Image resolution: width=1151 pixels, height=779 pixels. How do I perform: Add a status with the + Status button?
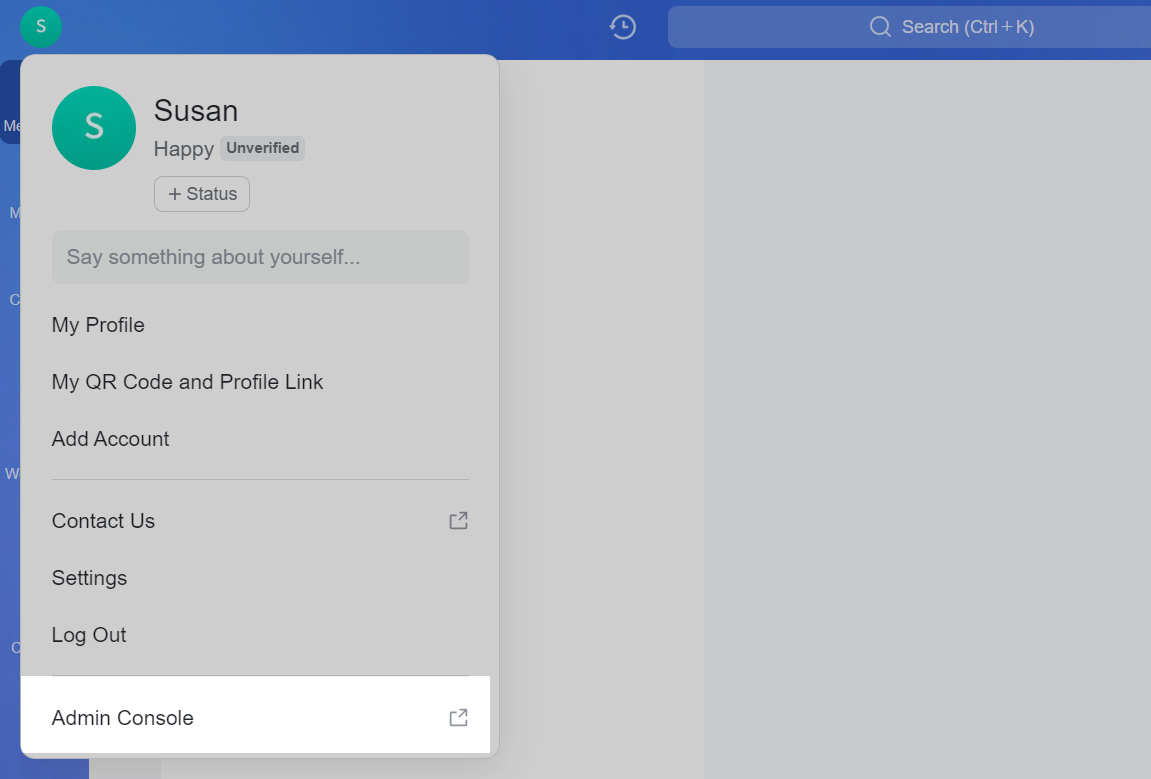coord(202,194)
